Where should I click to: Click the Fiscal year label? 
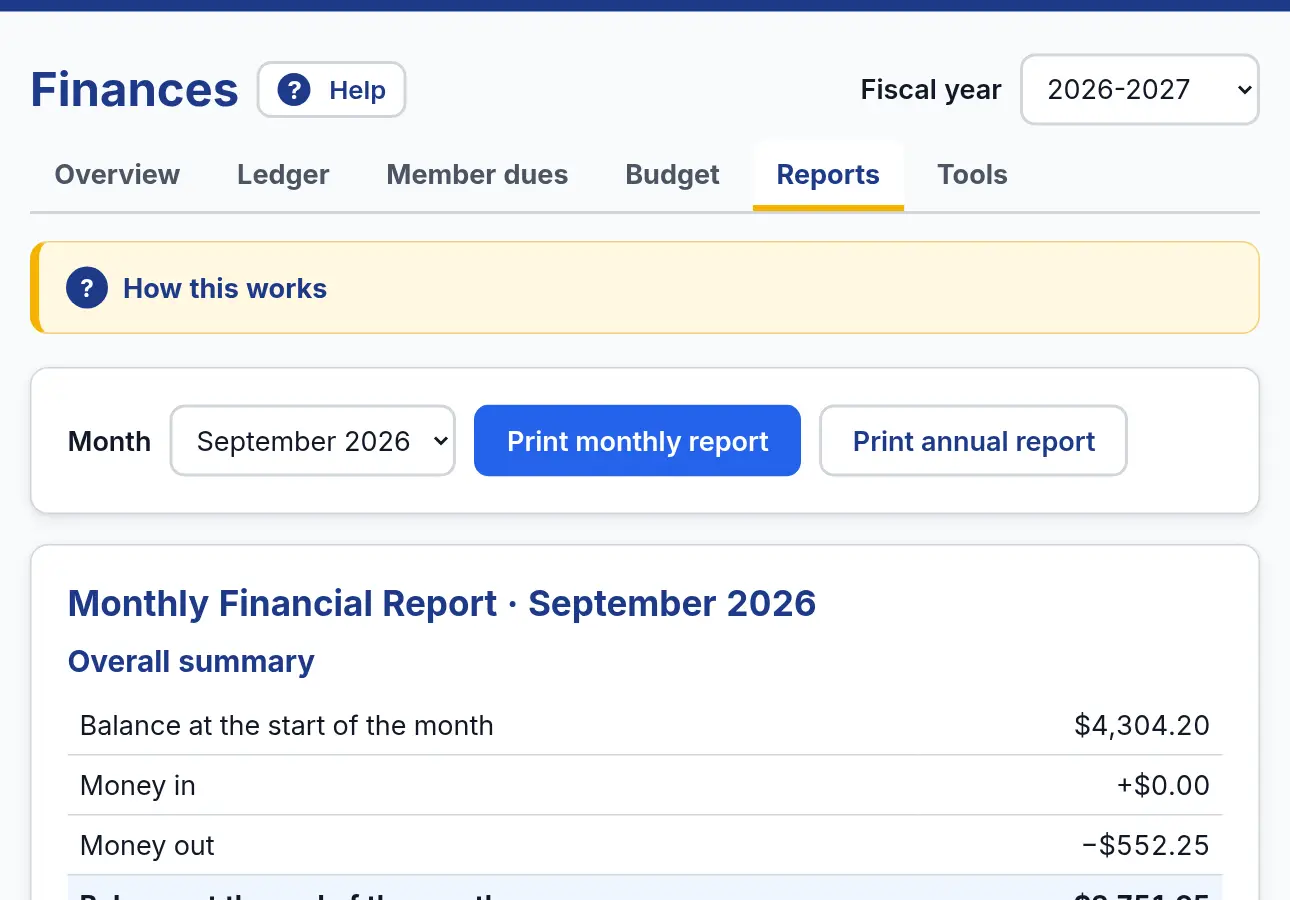tap(931, 90)
